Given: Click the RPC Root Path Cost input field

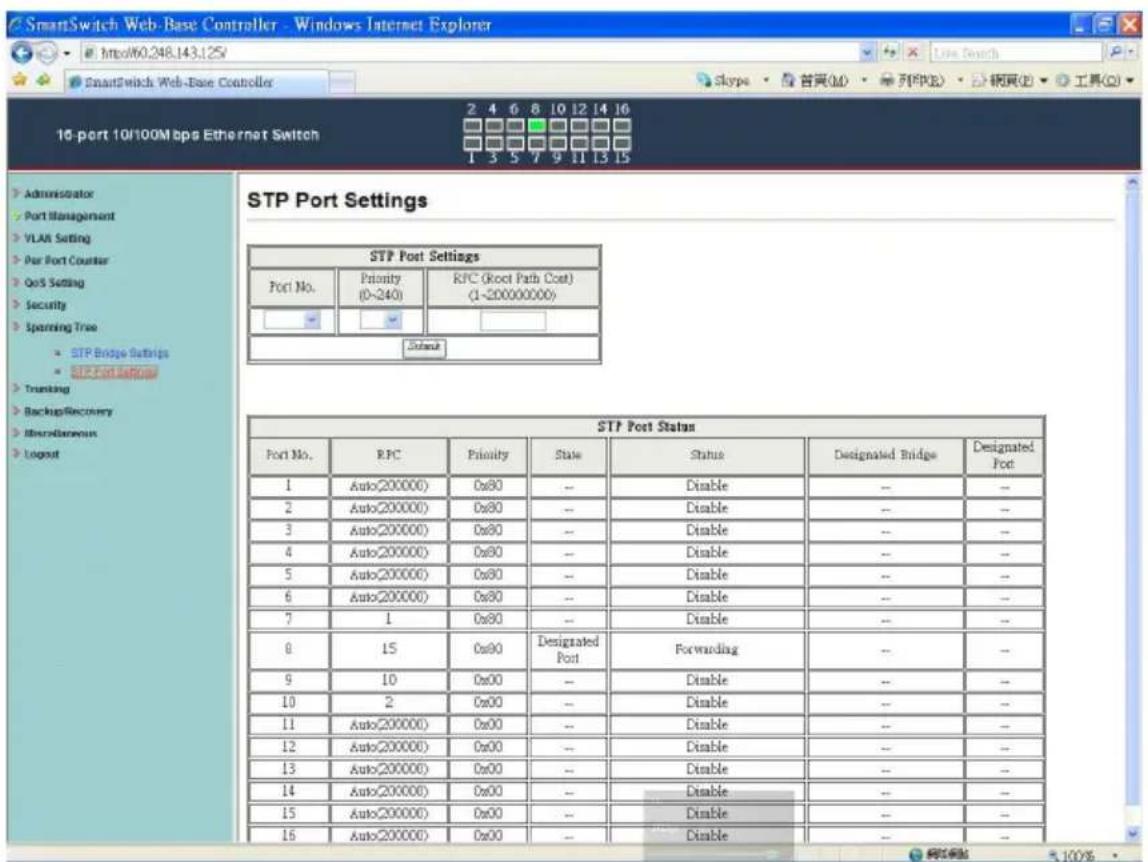Looking at the screenshot, I should click(x=513, y=320).
